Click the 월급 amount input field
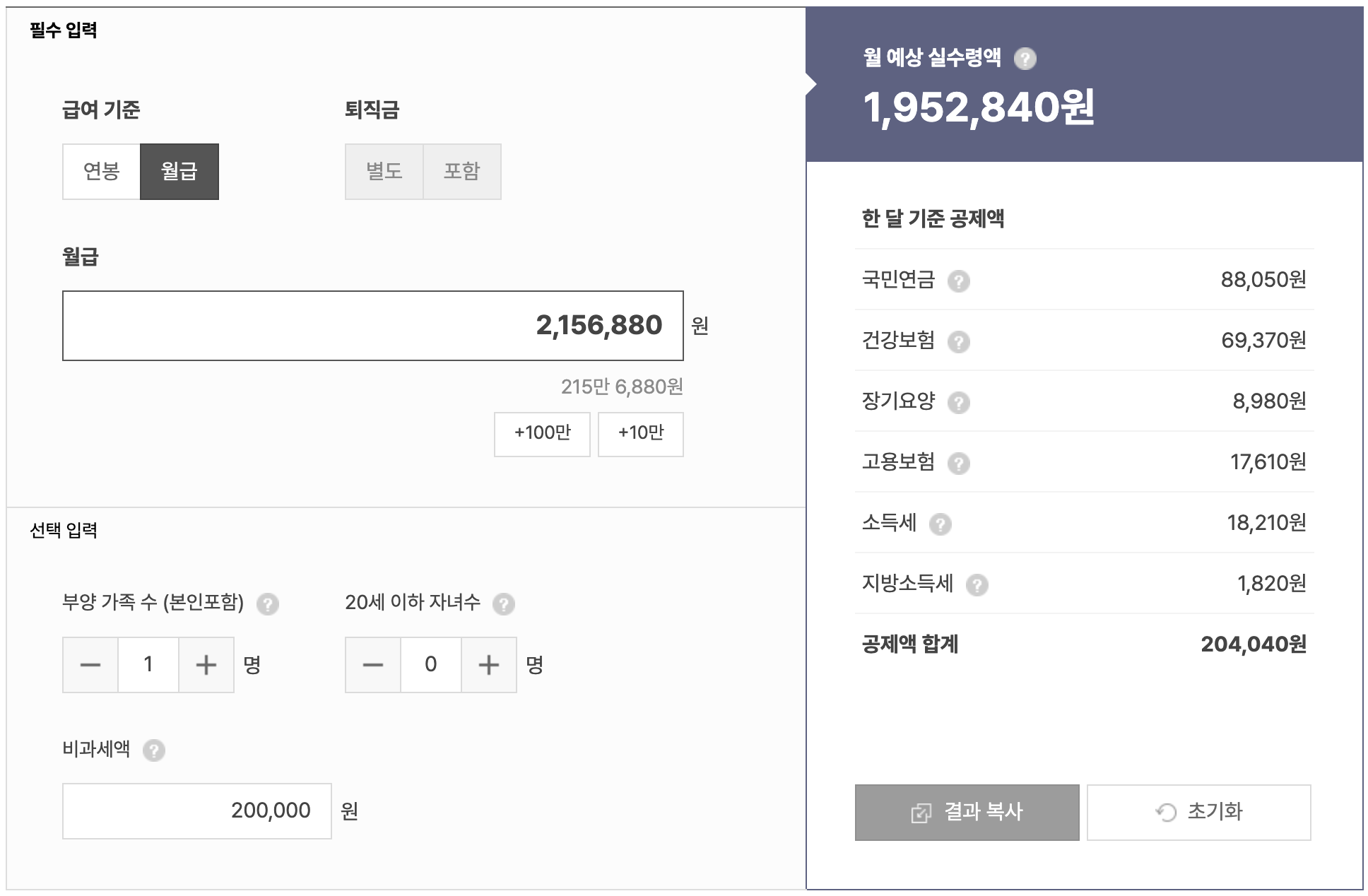Viewport: 1368px width, 896px height. click(x=372, y=326)
